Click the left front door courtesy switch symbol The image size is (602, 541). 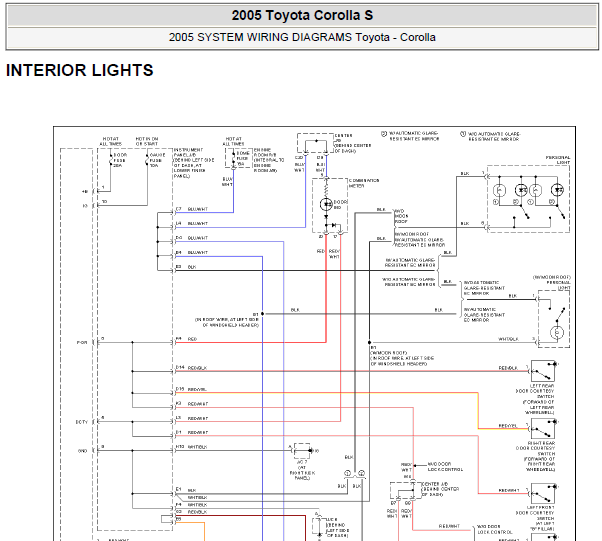pyautogui.click(x=542, y=493)
